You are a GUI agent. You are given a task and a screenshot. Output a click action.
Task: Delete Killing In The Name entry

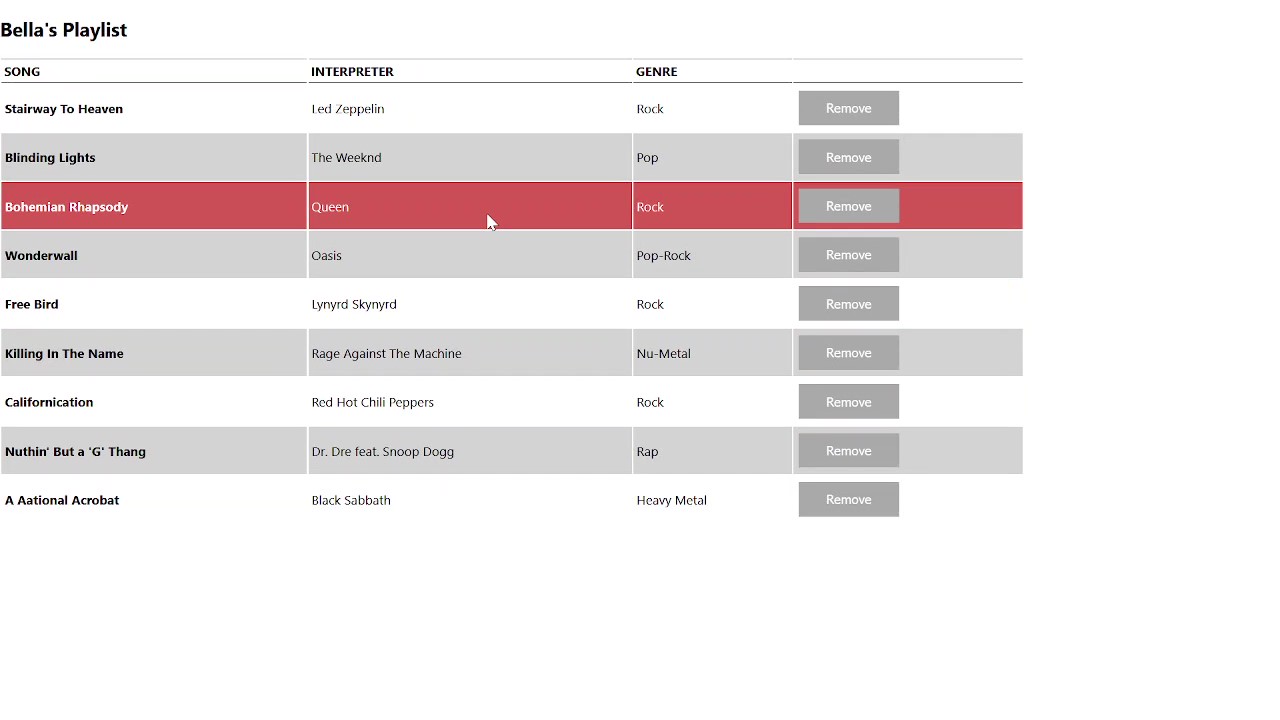(848, 353)
